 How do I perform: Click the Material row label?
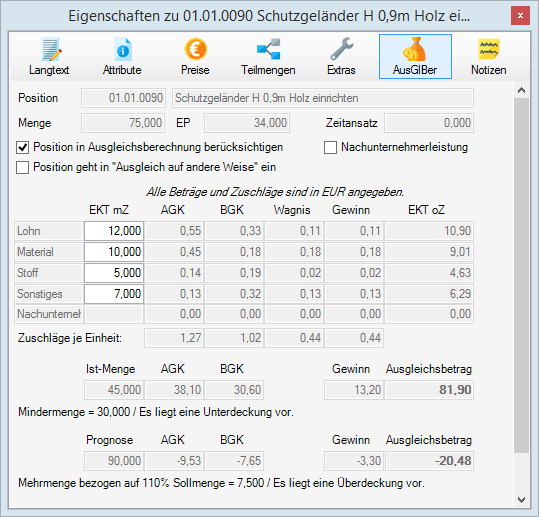pos(48,252)
